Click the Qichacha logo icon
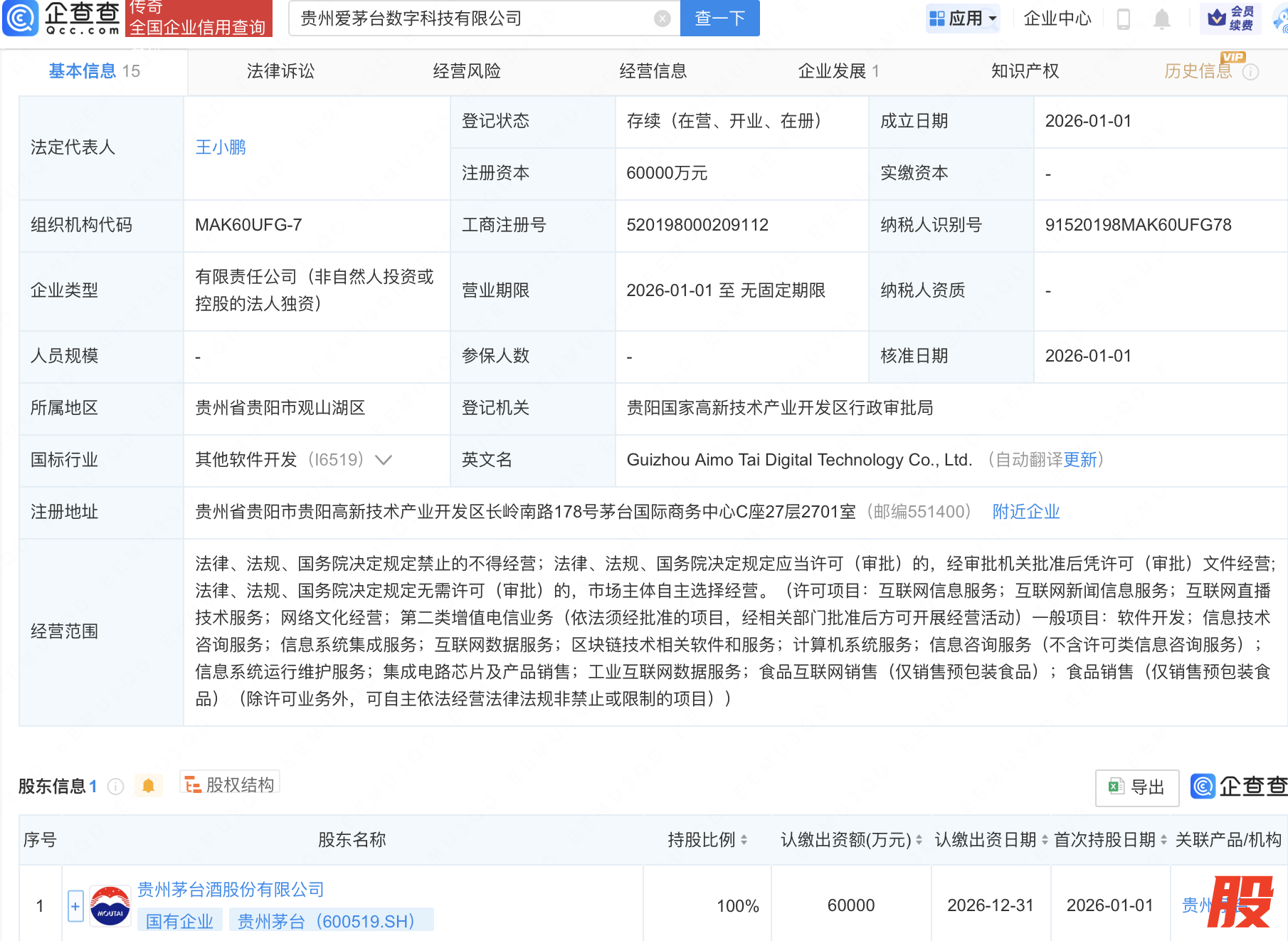 pyautogui.click(x=21, y=18)
